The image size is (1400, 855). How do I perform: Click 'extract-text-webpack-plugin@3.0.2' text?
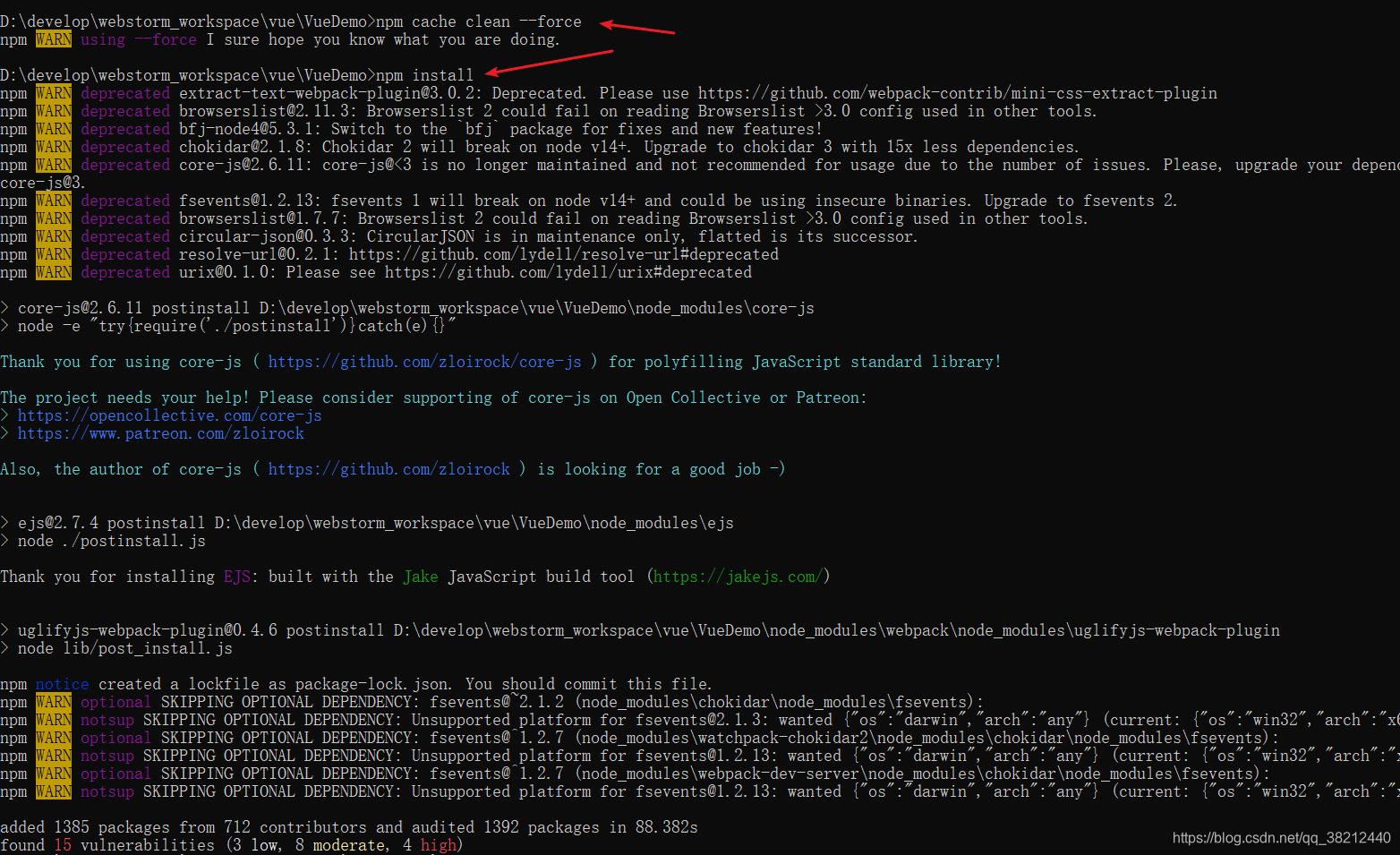329,93
